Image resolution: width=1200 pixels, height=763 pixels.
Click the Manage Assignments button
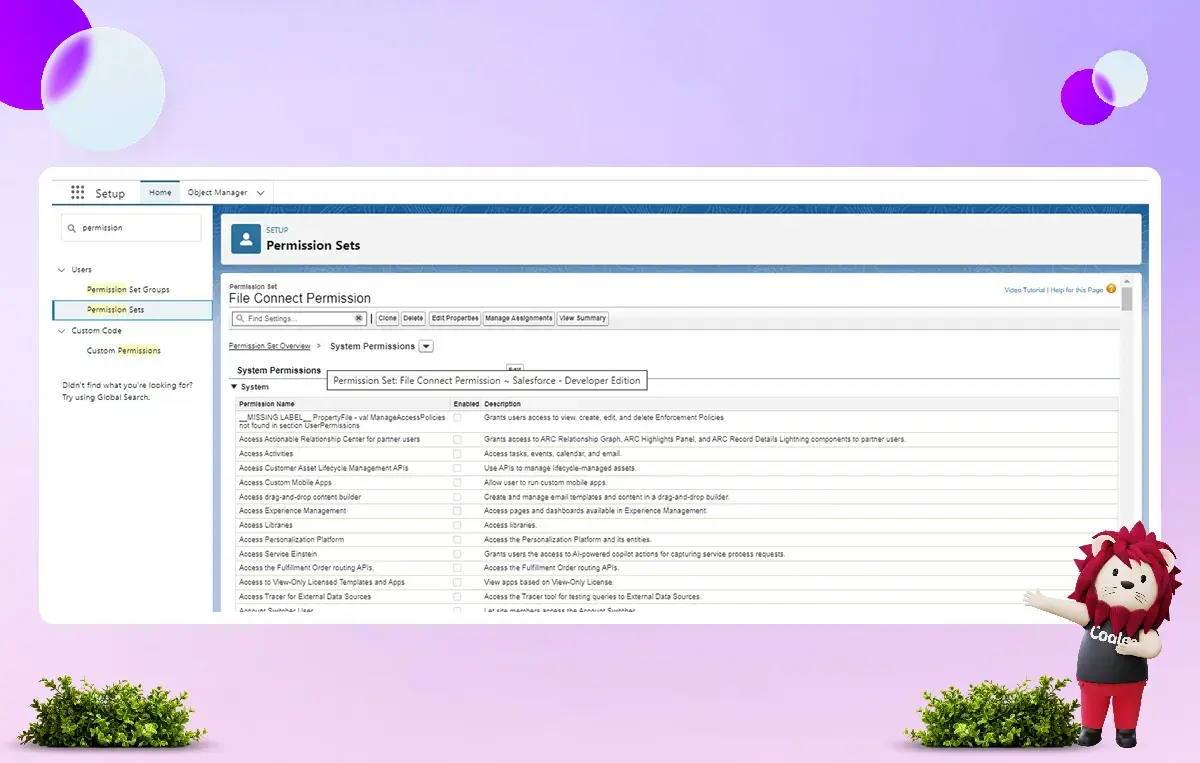(x=518, y=318)
